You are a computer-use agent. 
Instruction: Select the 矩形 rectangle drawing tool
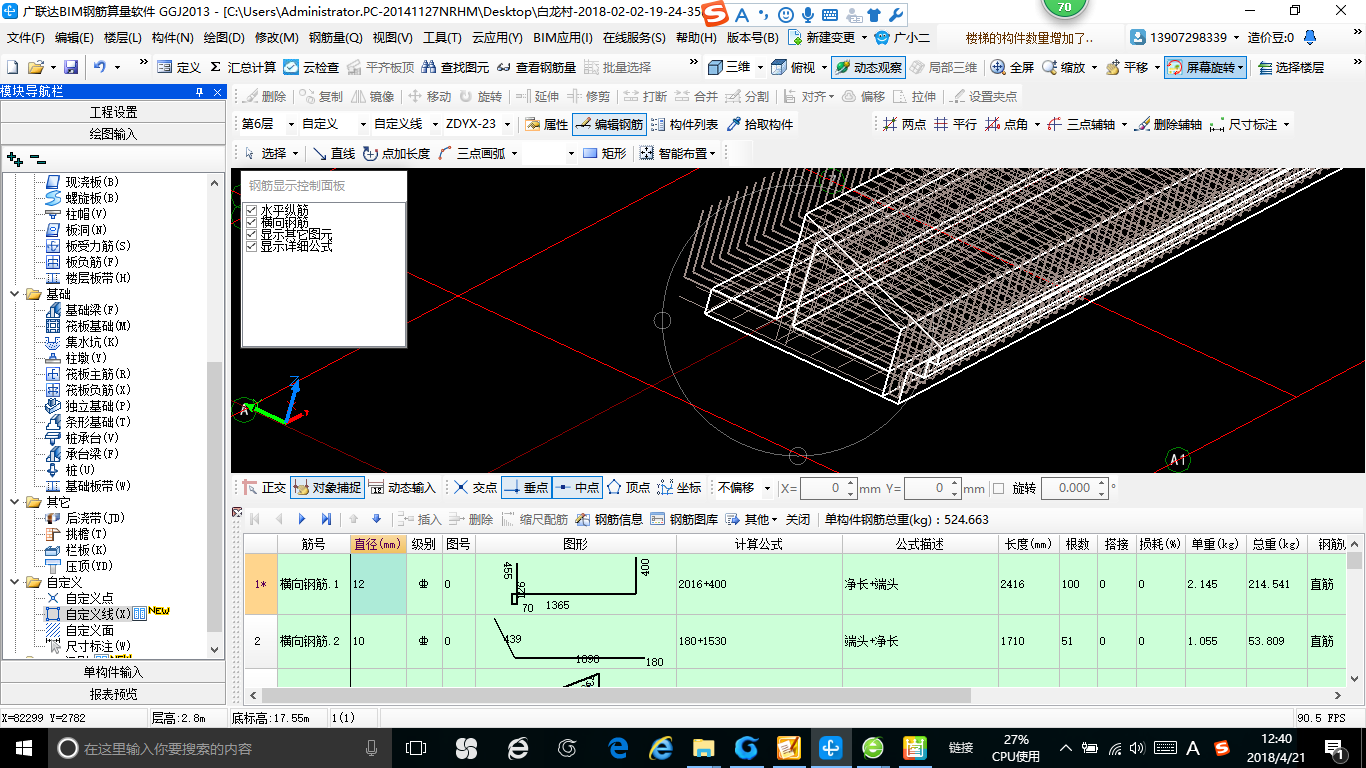[x=604, y=153]
